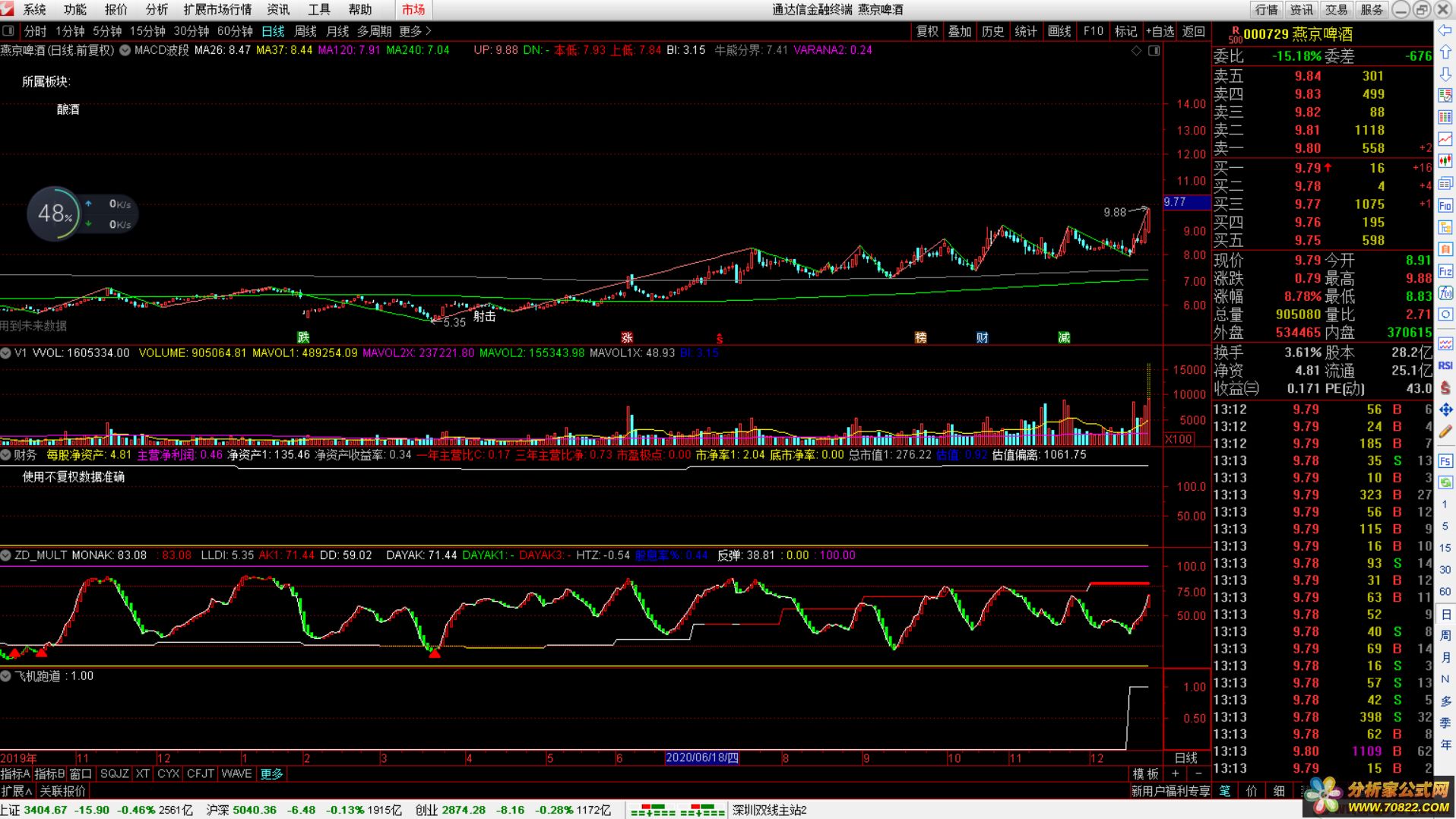Select the 分时 intraday view
The width and height of the screenshot is (1456, 819).
(x=35, y=31)
